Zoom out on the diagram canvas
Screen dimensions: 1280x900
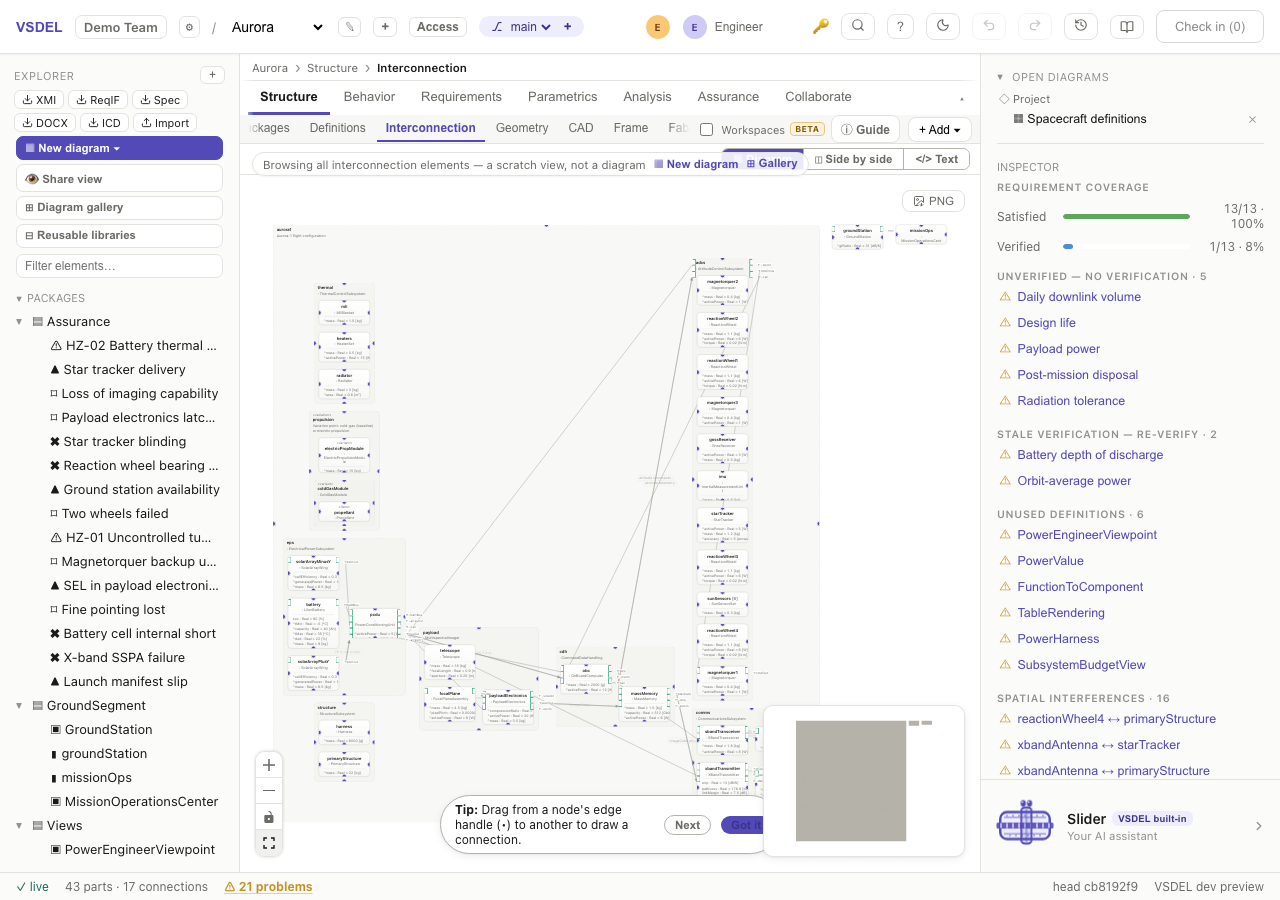(x=269, y=791)
